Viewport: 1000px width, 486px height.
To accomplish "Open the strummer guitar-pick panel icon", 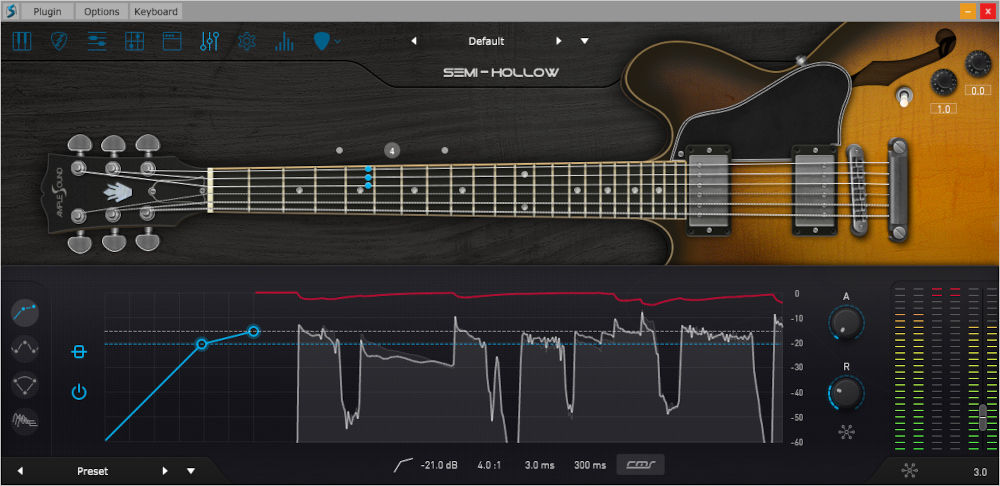I will pyautogui.click(x=59, y=41).
